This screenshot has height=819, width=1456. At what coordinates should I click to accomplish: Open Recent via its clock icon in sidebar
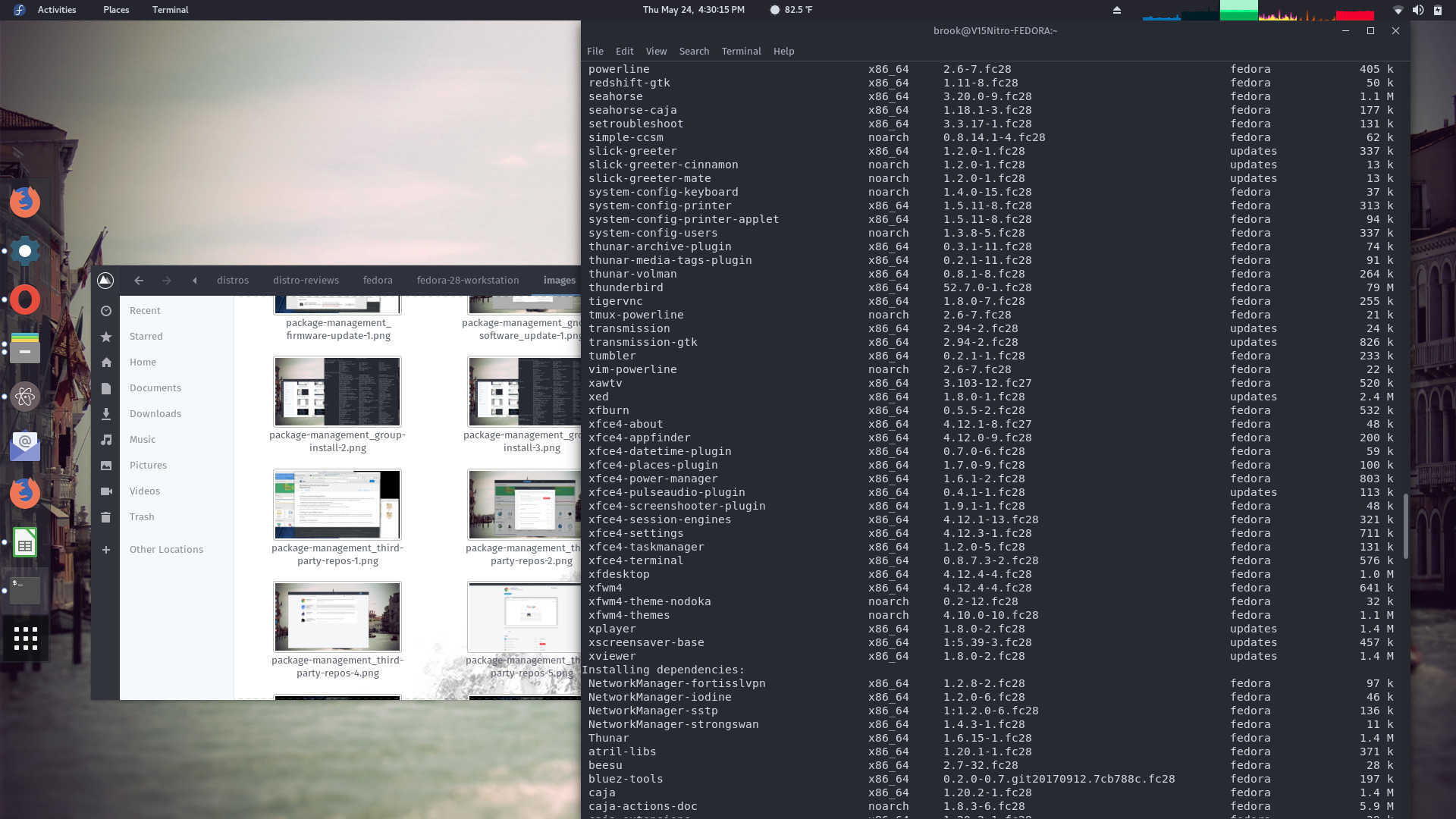[x=106, y=311]
